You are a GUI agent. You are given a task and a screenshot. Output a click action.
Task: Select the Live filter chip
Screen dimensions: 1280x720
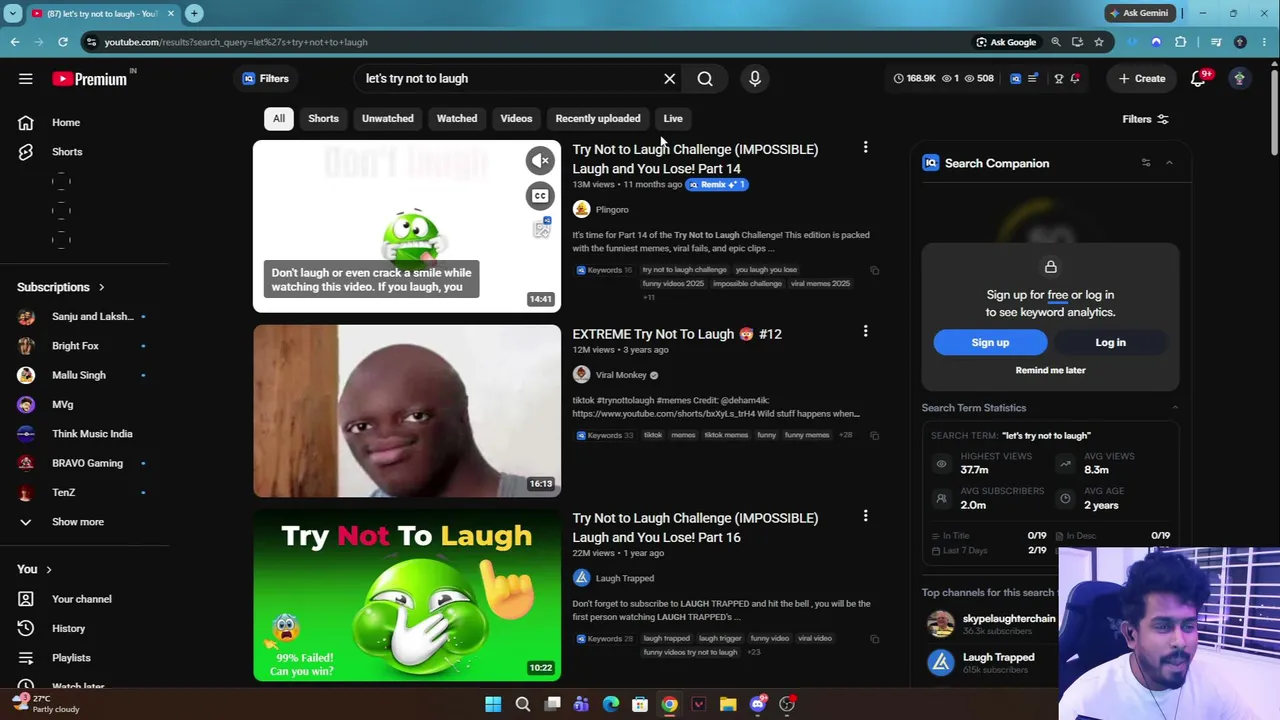[x=673, y=119]
